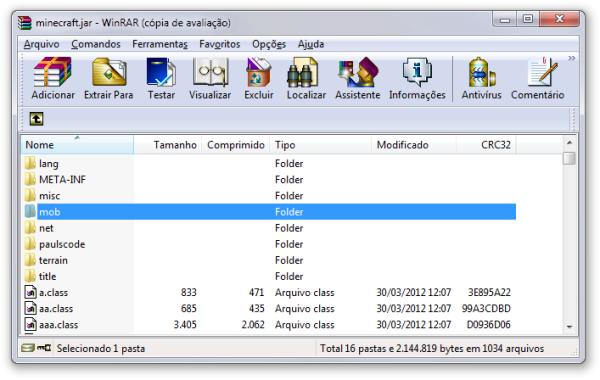Click the 'Total 16 pastas' status text

tap(432, 348)
